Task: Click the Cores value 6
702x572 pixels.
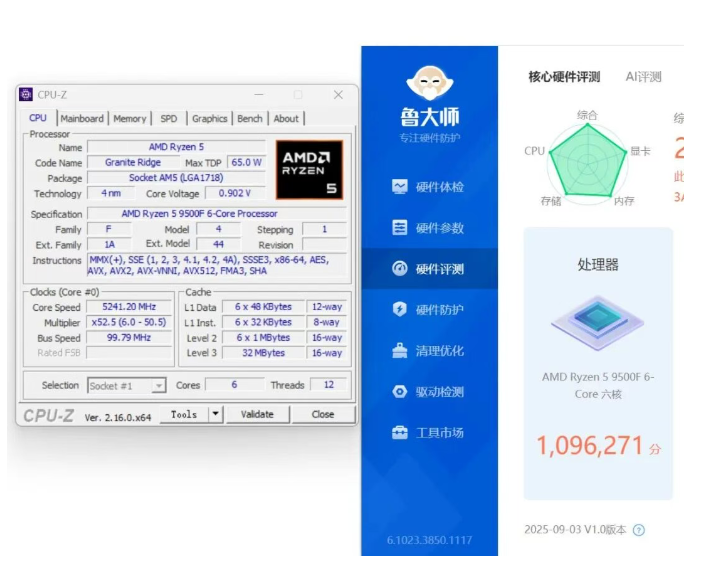Action: (x=234, y=385)
